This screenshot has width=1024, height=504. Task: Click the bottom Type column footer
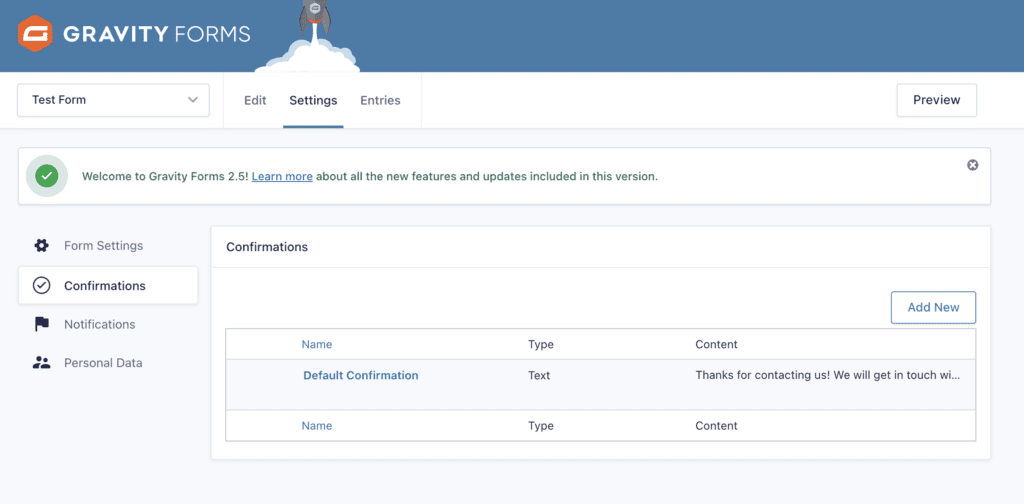(541, 426)
